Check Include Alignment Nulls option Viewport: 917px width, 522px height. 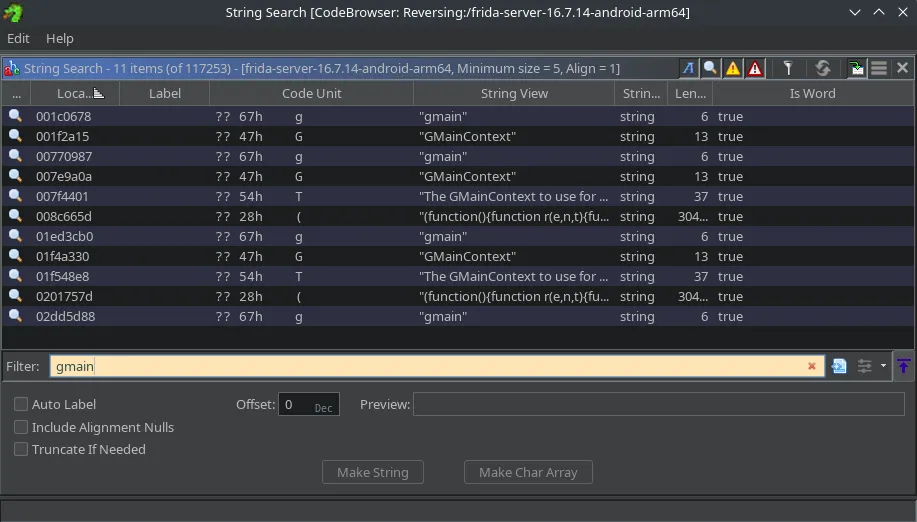click(21, 427)
